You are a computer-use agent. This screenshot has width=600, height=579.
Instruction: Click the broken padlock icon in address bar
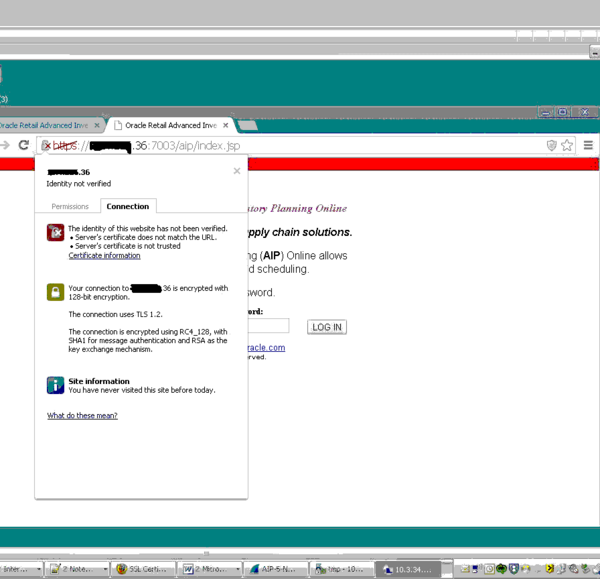(46, 145)
